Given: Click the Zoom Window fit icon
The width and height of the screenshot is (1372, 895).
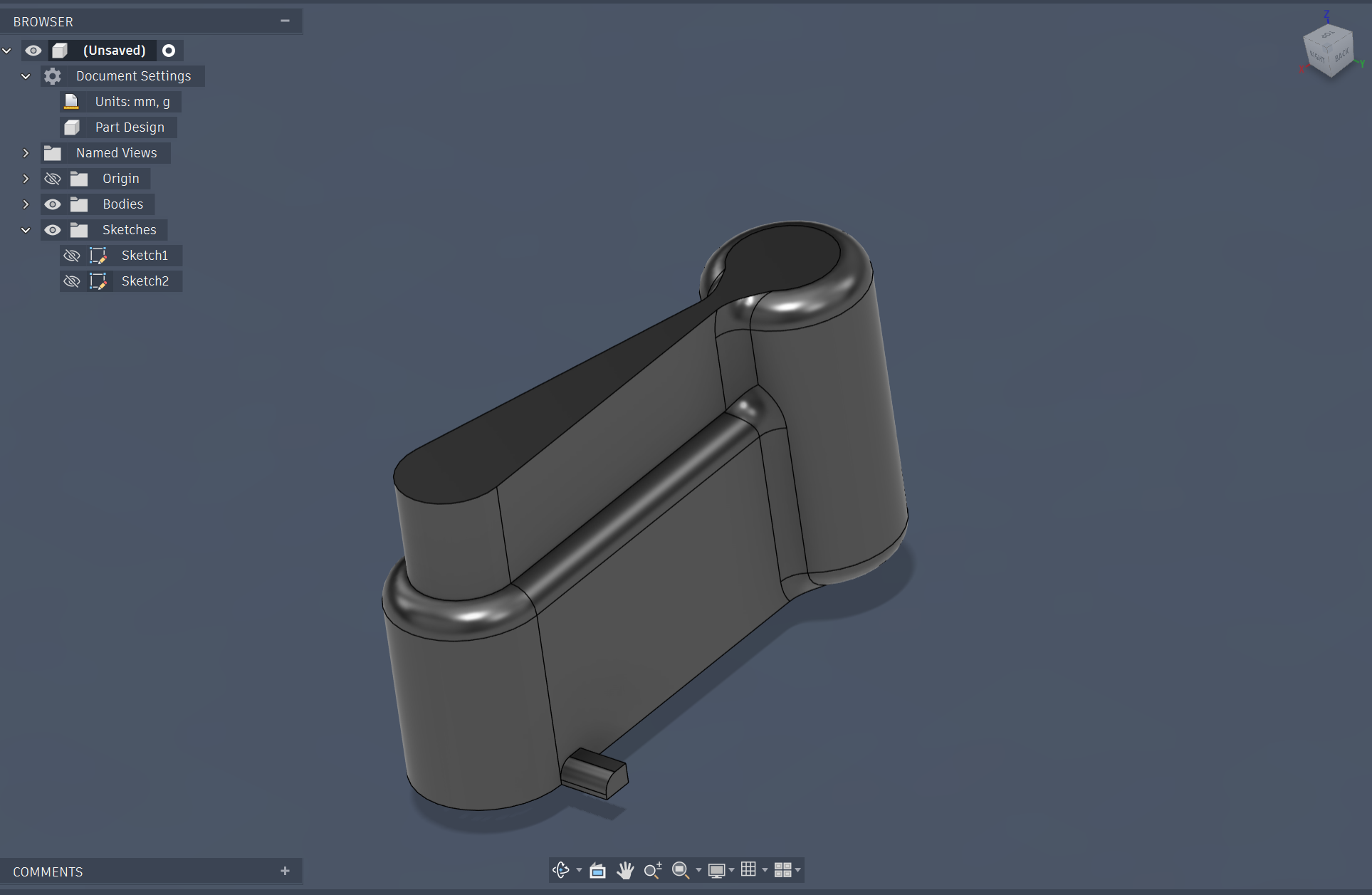Looking at the screenshot, I should (680, 870).
